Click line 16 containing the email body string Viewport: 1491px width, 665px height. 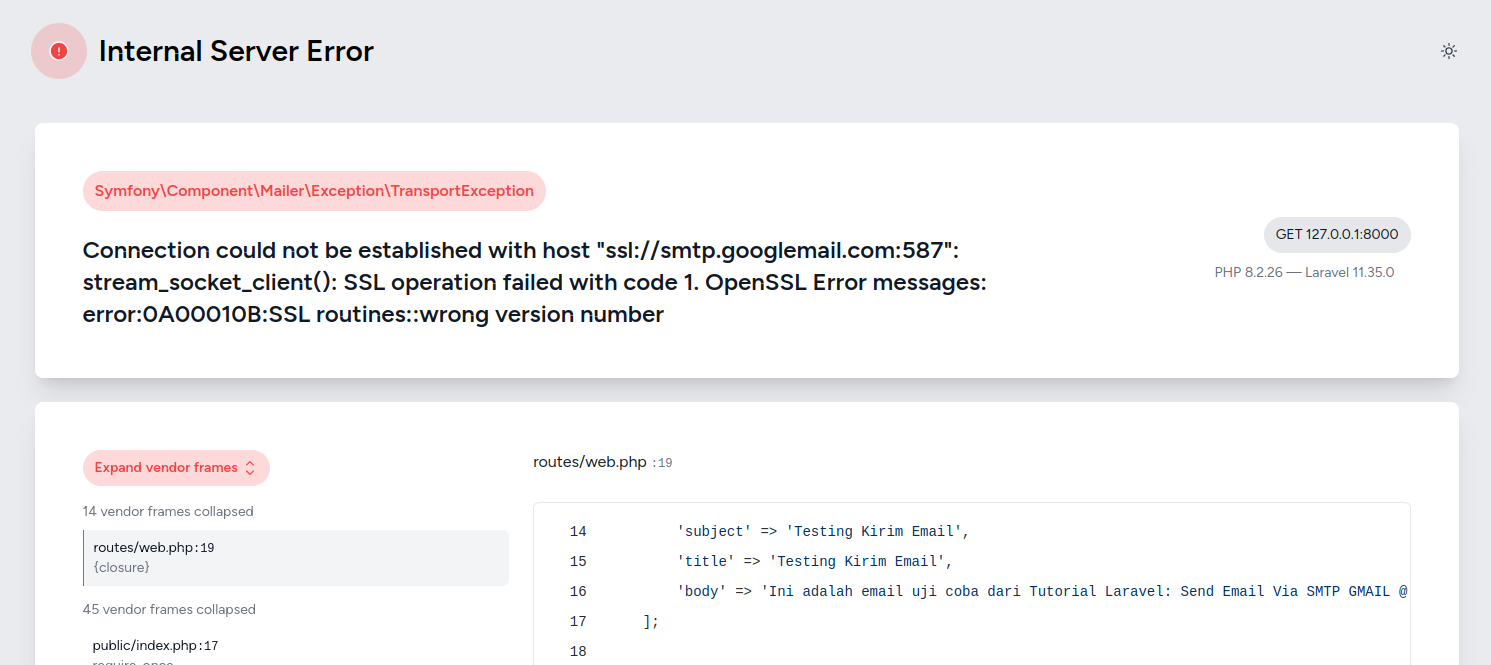point(1000,591)
